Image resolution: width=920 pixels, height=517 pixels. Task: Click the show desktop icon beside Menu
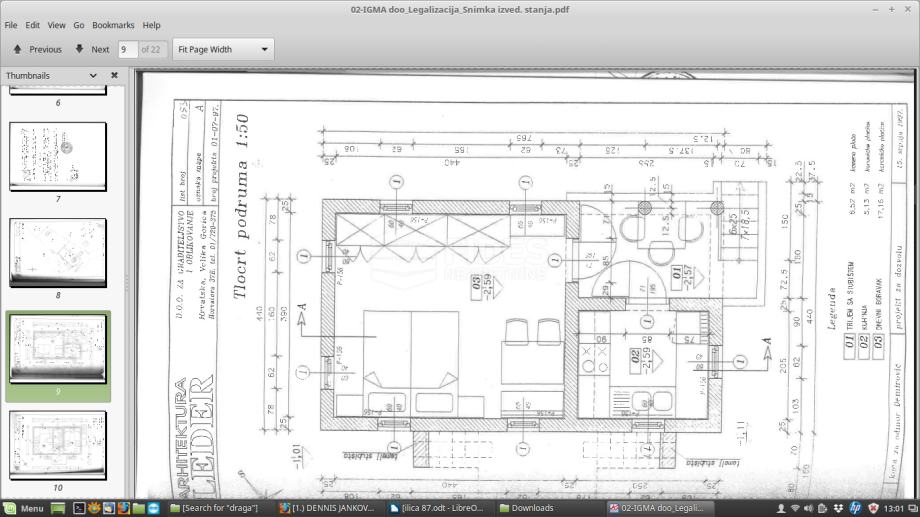57,508
